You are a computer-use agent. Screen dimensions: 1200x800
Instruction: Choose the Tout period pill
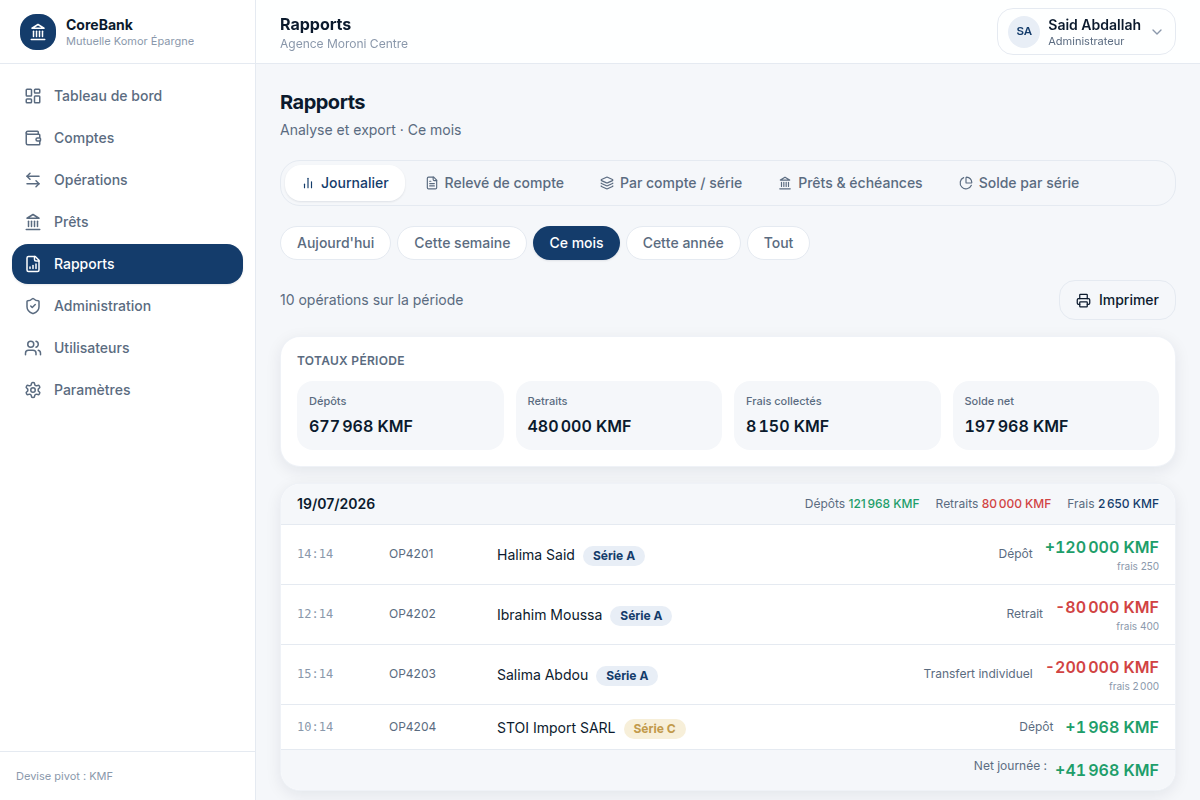click(x=778, y=243)
